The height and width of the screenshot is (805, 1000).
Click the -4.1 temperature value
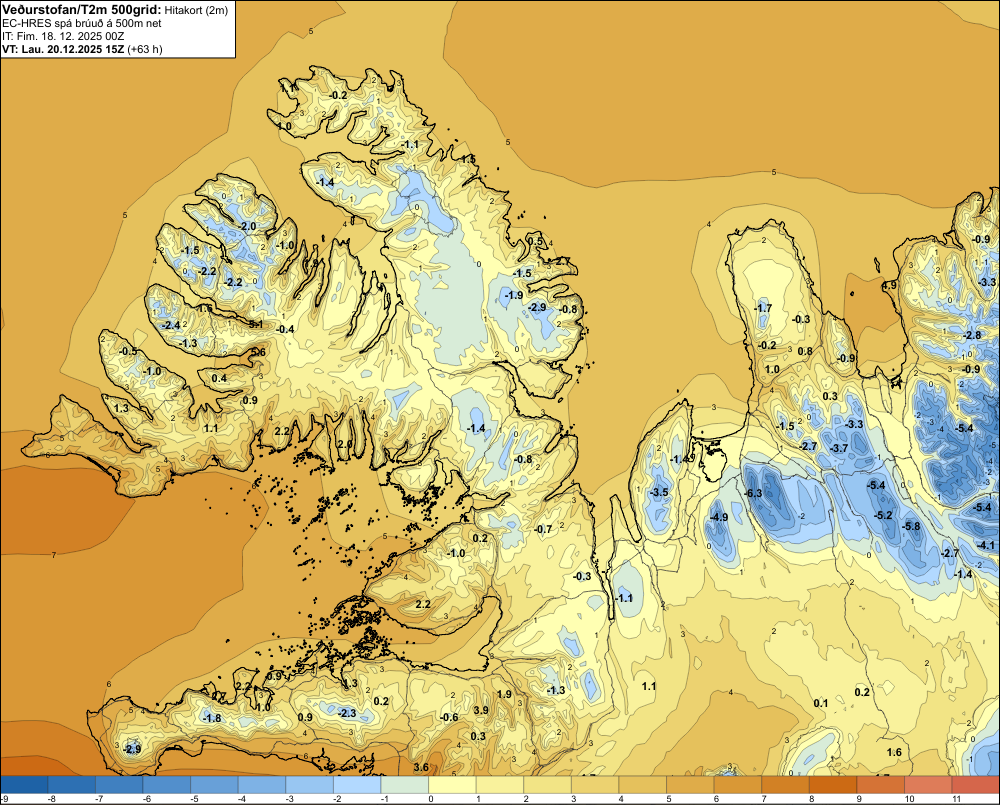[986, 545]
